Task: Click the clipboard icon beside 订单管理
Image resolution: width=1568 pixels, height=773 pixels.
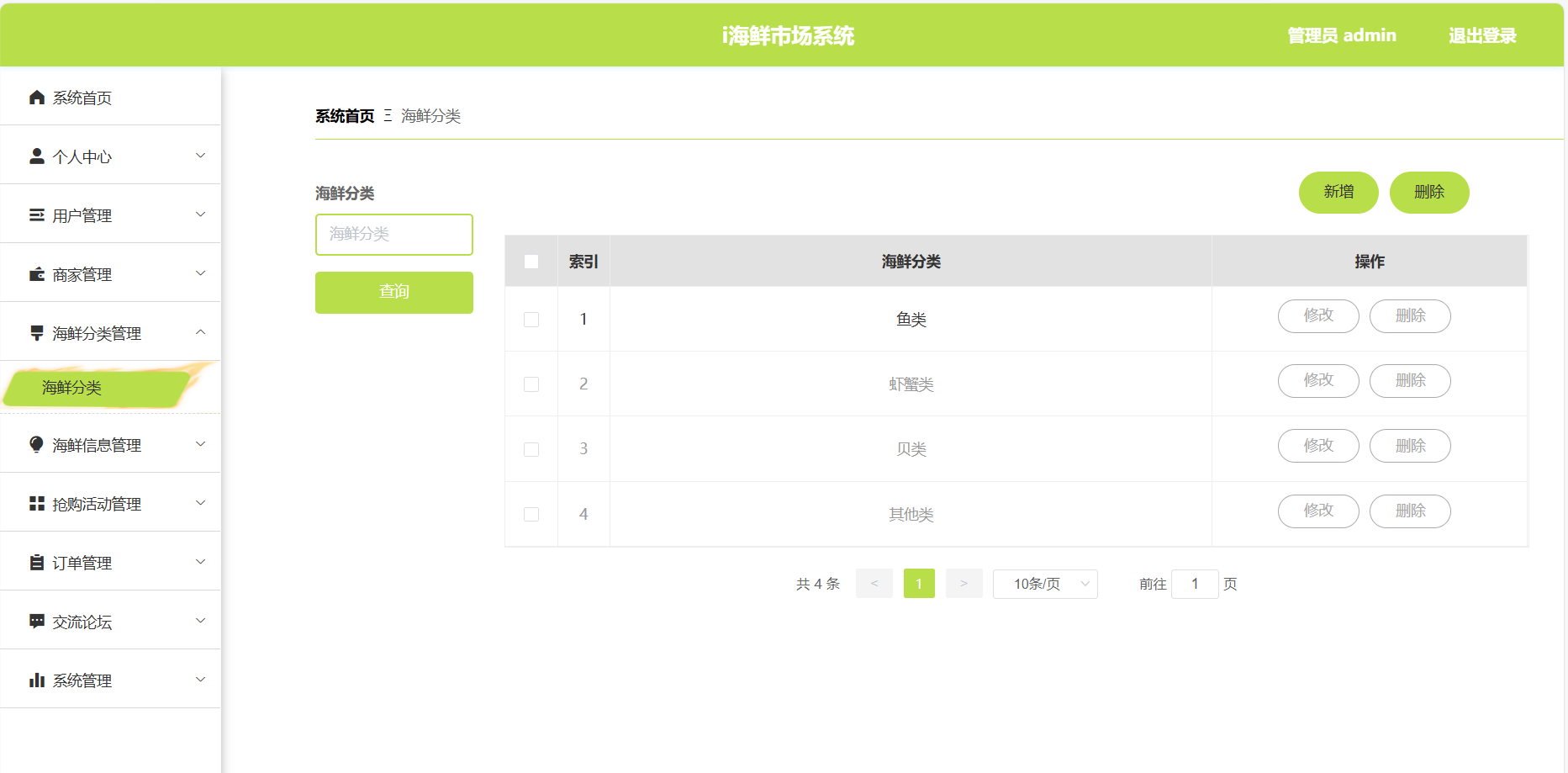Action: (36, 562)
